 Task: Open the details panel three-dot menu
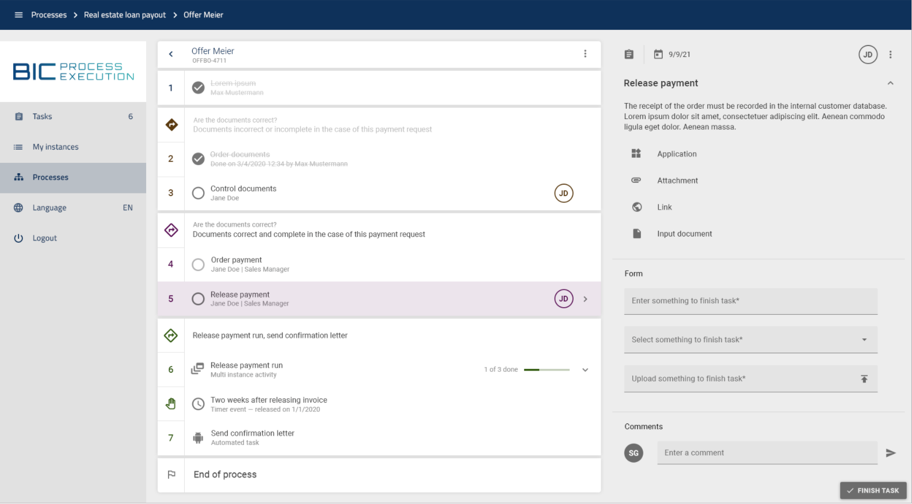coord(891,55)
